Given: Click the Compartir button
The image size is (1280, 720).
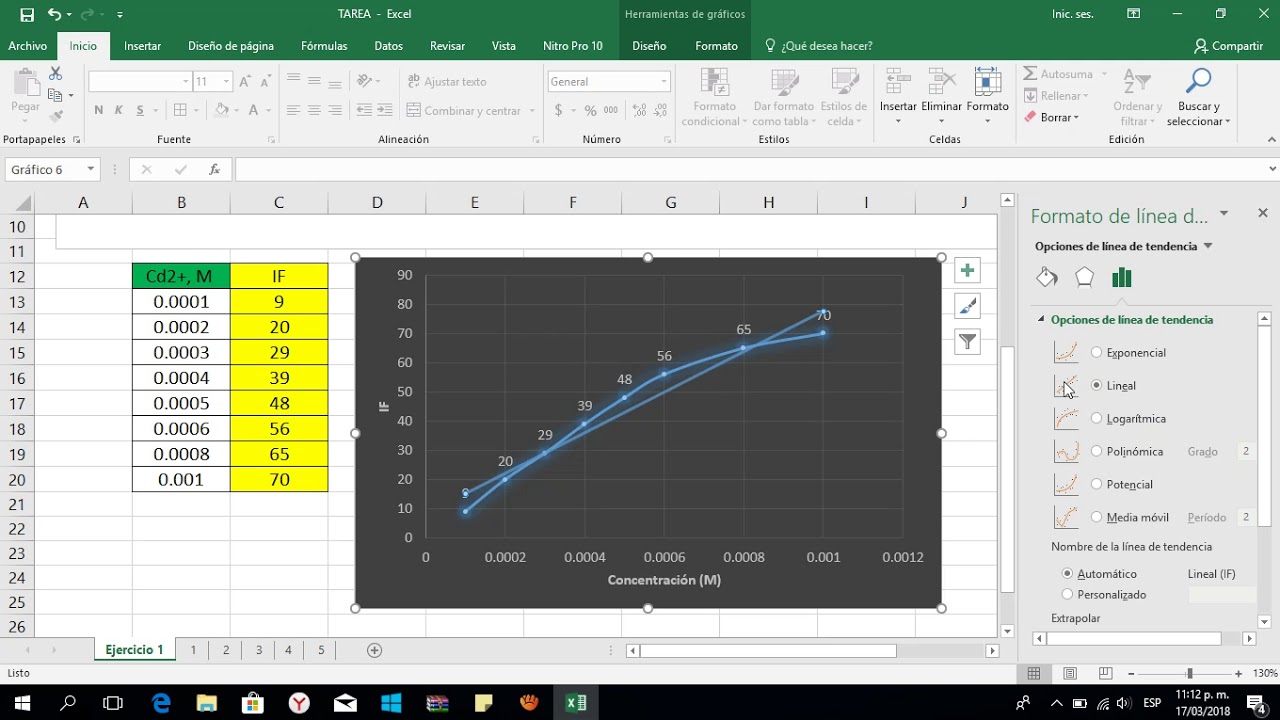Looking at the screenshot, I should 1228,46.
